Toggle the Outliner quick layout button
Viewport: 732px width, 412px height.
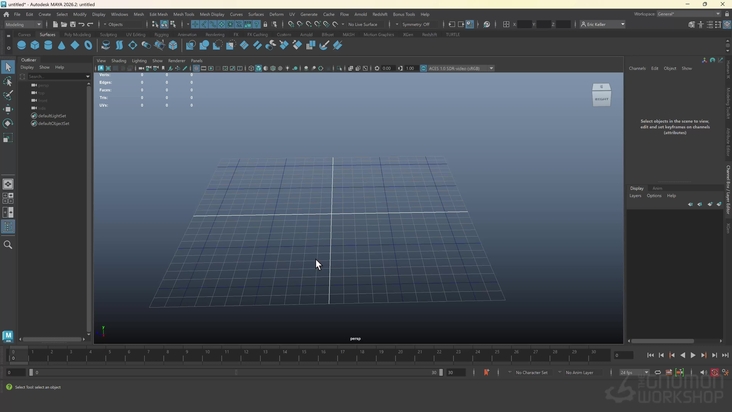coord(8,227)
